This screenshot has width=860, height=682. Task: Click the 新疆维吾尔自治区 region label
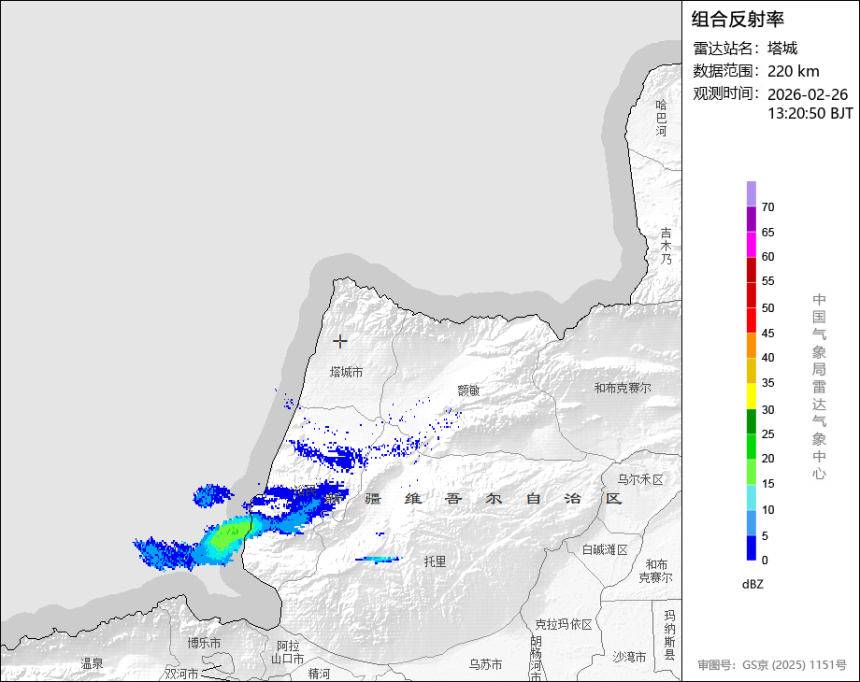[x=473, y=498]
